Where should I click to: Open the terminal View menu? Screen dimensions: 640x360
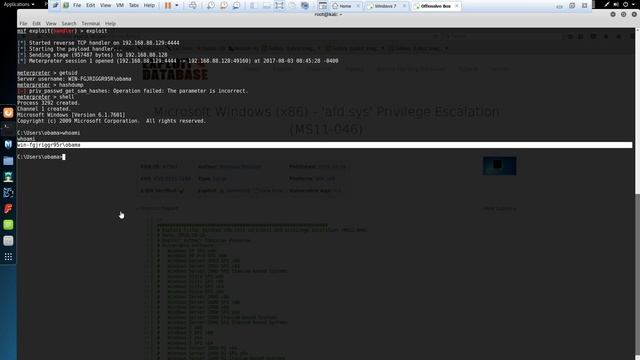pyautogui.click(x=51, y=24)
